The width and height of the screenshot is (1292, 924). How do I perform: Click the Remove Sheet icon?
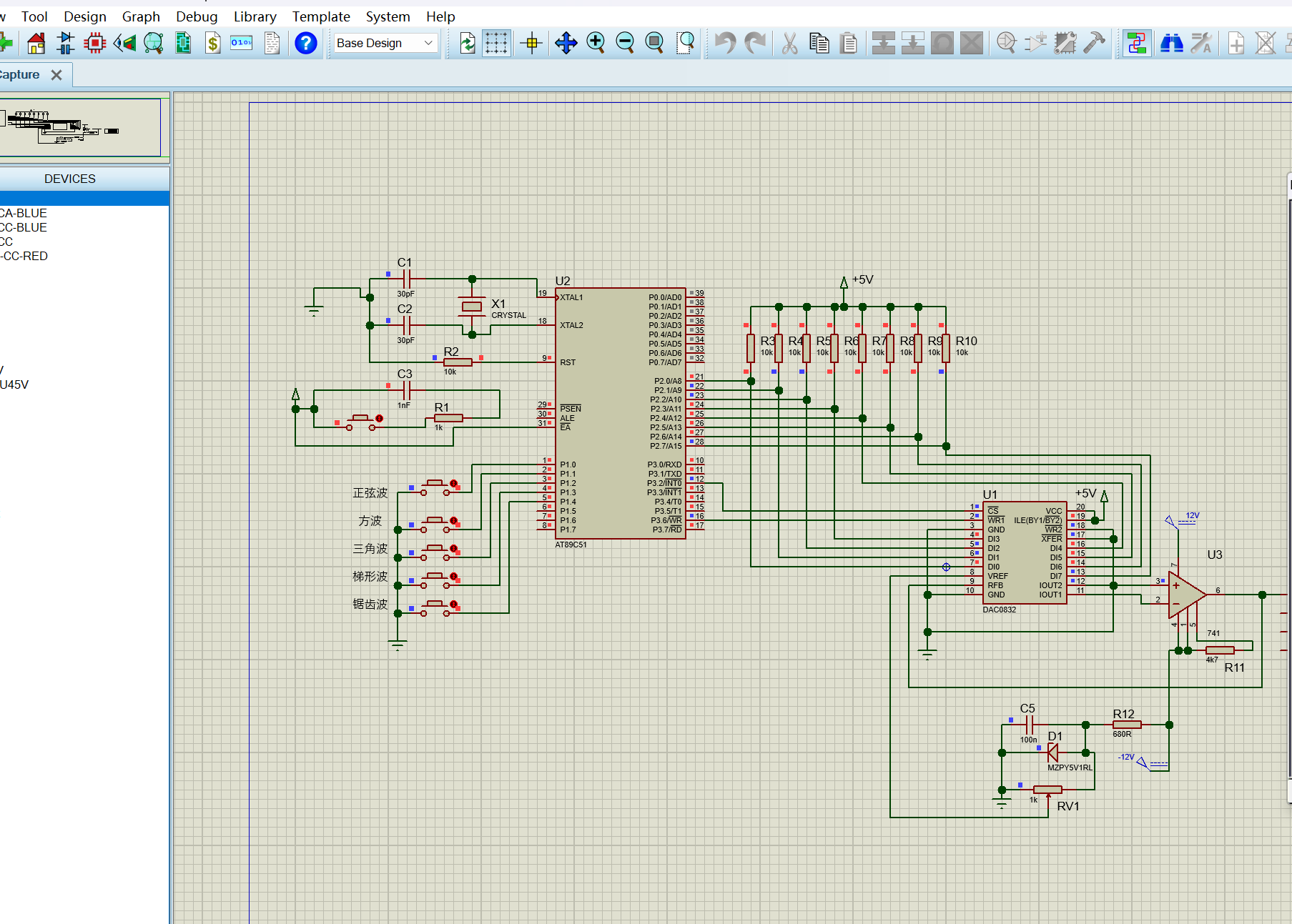(x=1266, y=44)
